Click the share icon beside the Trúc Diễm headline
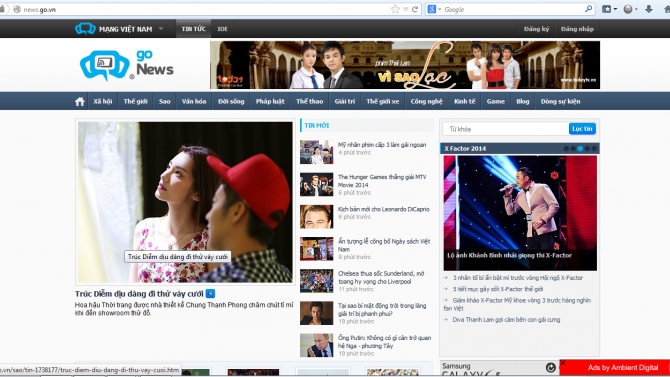The image size is (670, 377). pos(210,294)
